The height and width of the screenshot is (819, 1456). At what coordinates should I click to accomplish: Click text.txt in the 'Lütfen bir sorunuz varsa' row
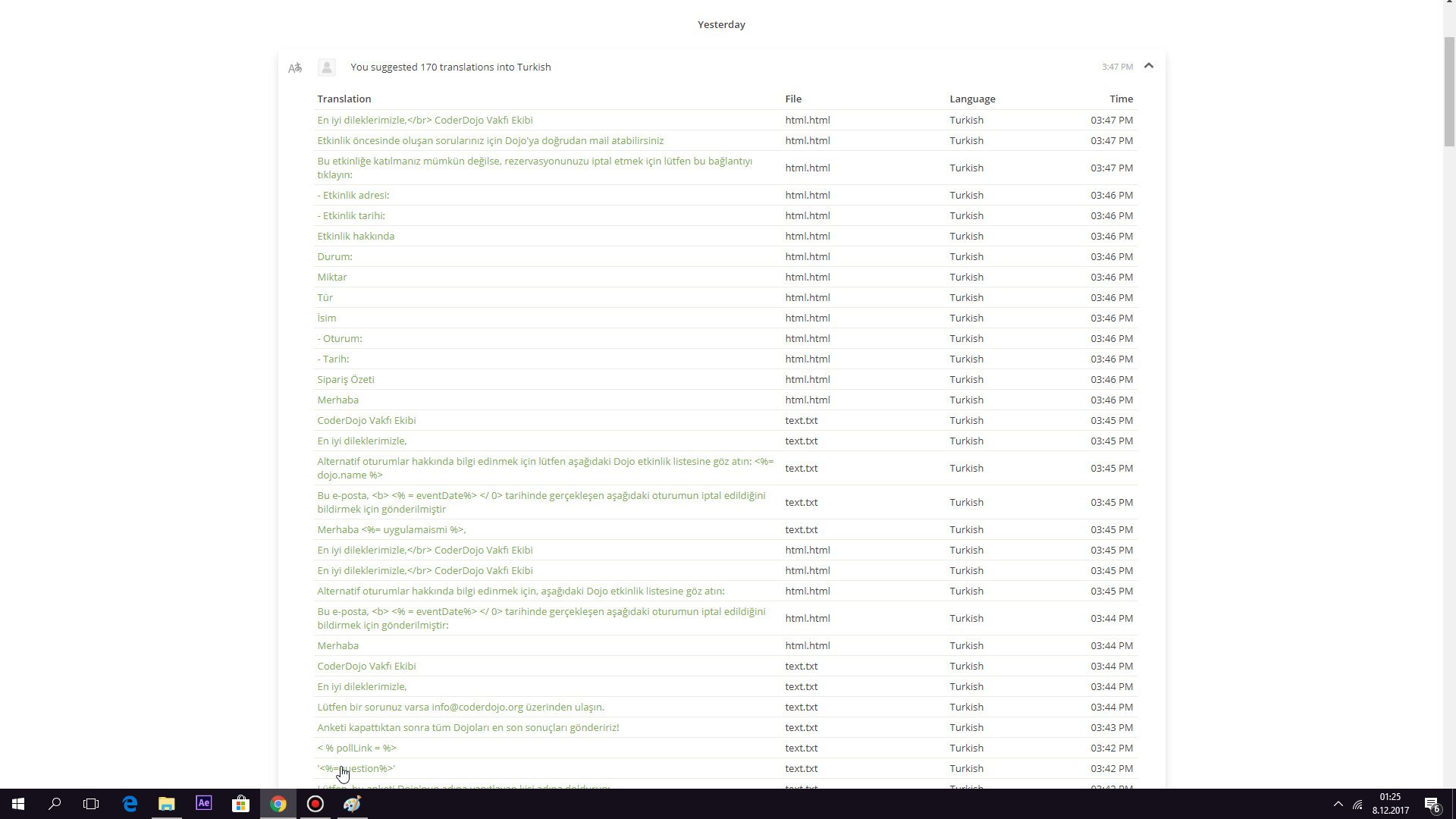tap(801, 708)
